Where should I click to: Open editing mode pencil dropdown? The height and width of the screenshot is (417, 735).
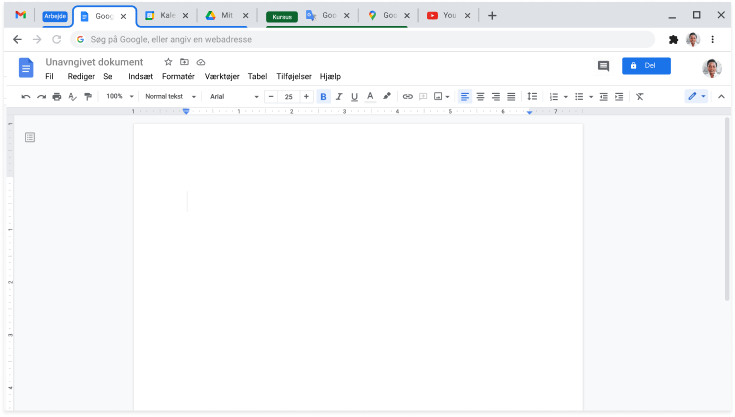(697, 97)
